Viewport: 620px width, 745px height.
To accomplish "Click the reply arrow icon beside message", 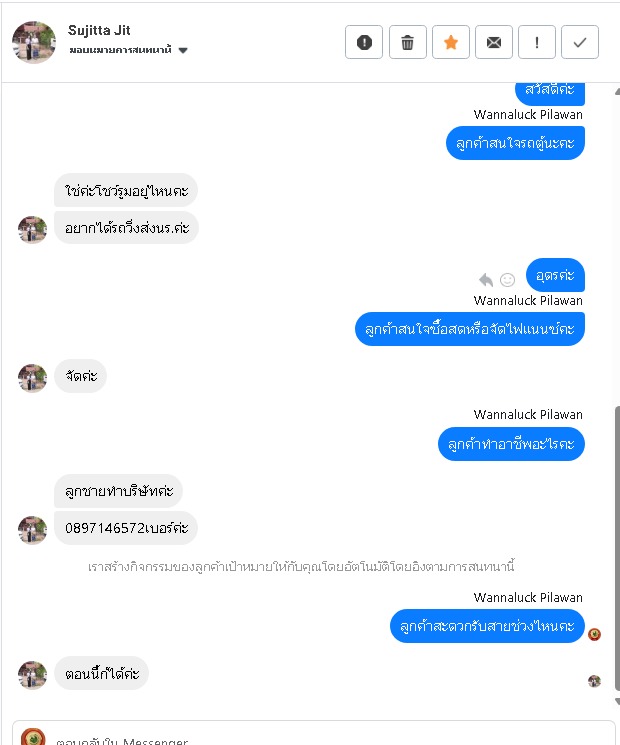I will pos(486,280).
